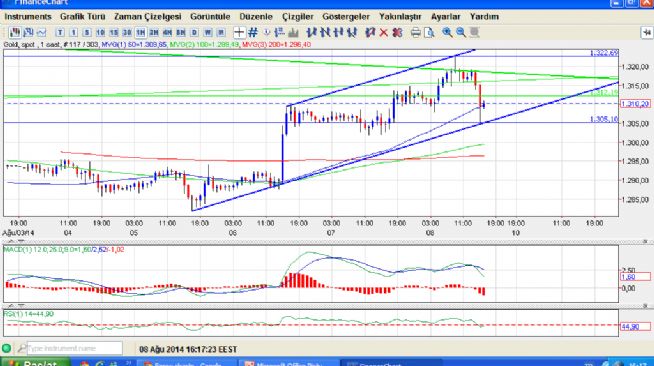The height and width of the screenshot is (366, 654).
Task: Click the print chart icon
Action: pyautogui.click(x=415, y=32)
